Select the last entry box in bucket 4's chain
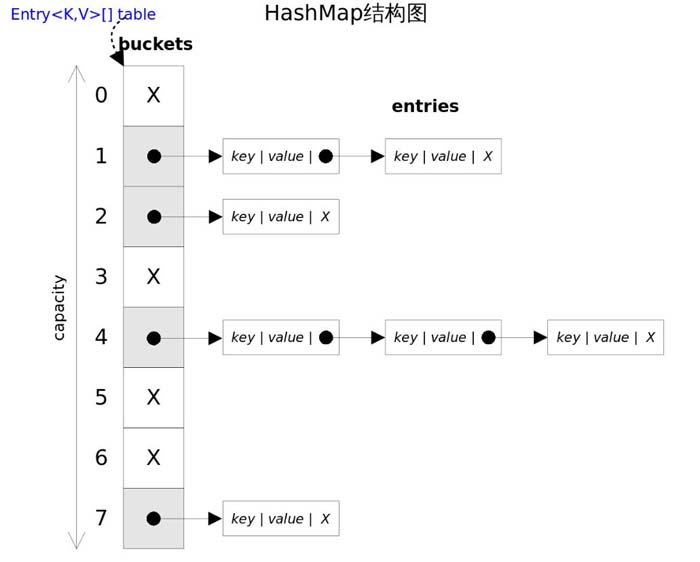700x562 pixels. 605,338
